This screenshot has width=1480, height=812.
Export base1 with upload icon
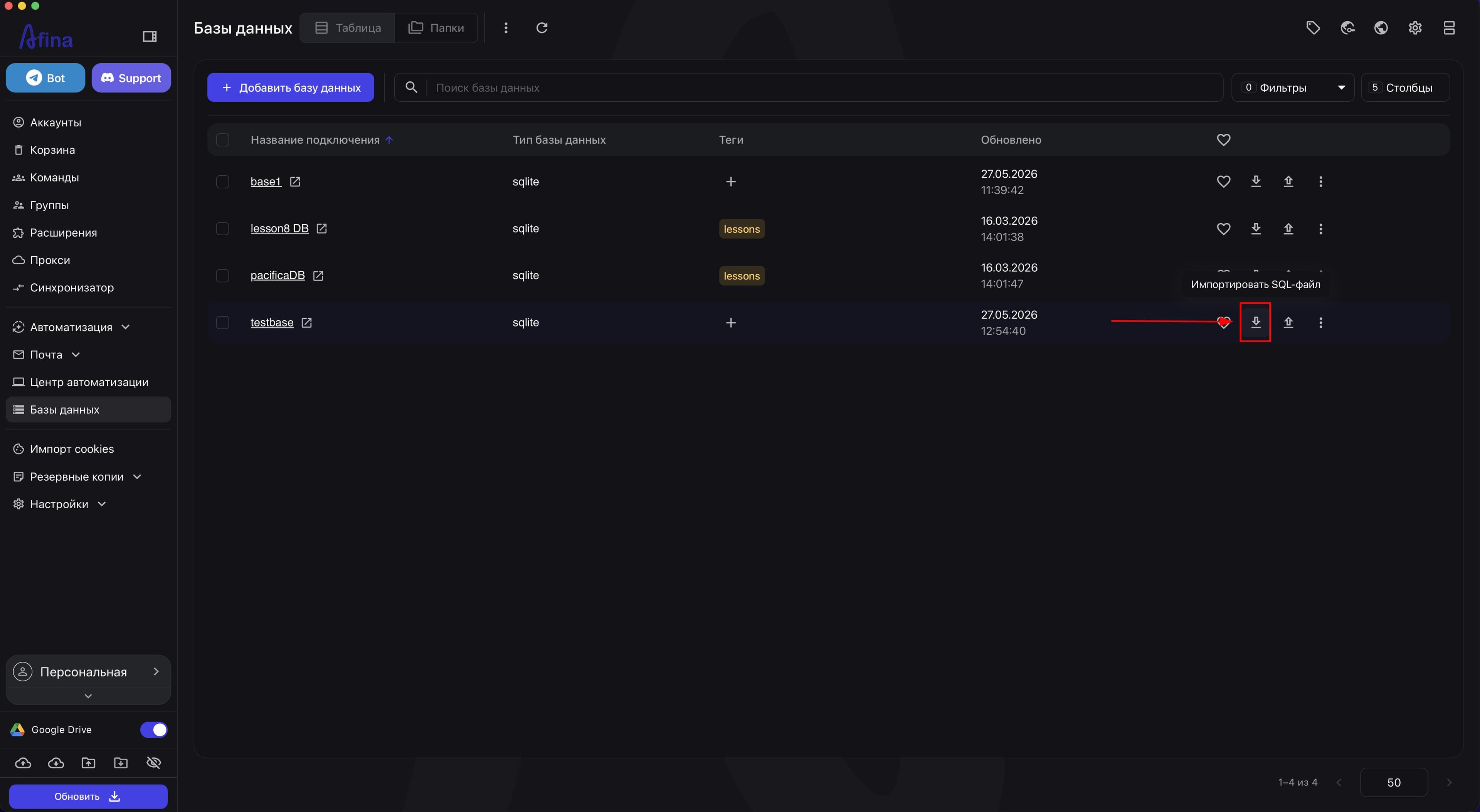tap(1288, 182)
